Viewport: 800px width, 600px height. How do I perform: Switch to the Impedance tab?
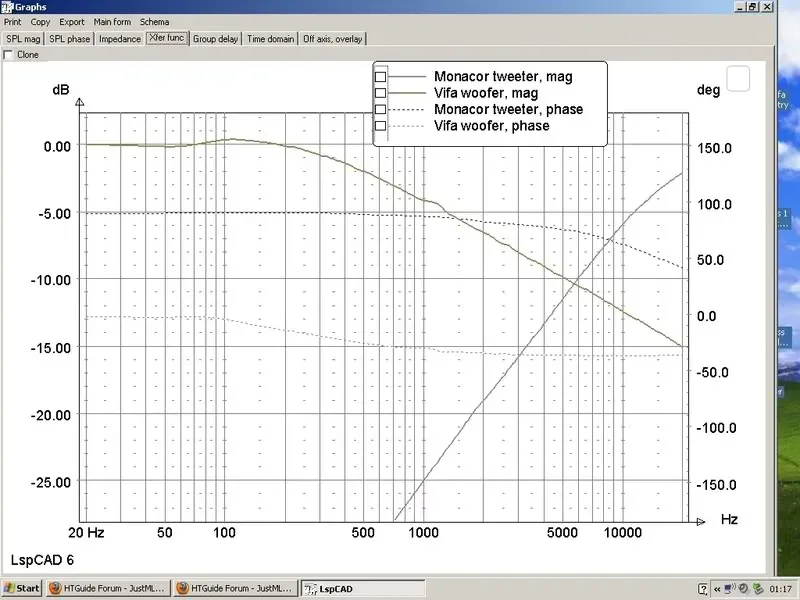click(x=120, y=39)
